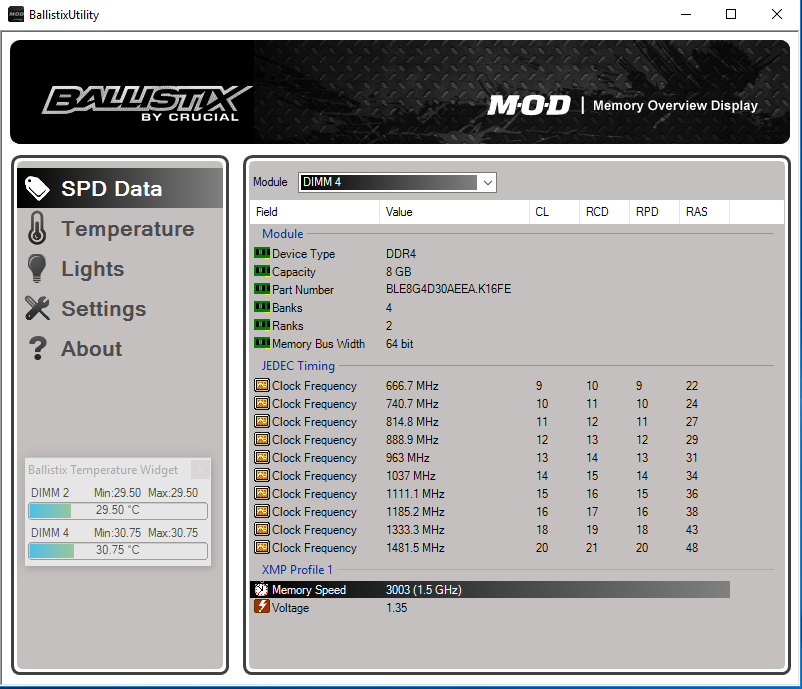Click the DIMM 2 temperature bar
The height and width of the screenshot is (689, 802).
118,510
